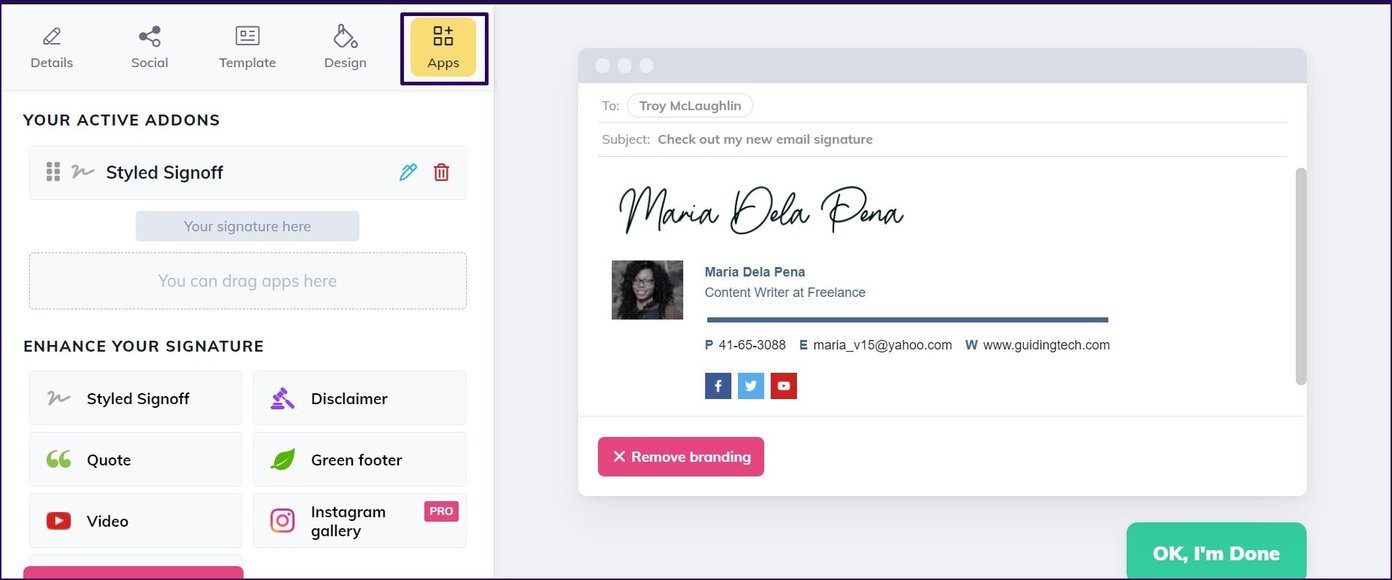Click the handwritten Maria Dela Pena signoff
Image resolution: width=1392 pixels, height=580 pixels.
point(761,208)
